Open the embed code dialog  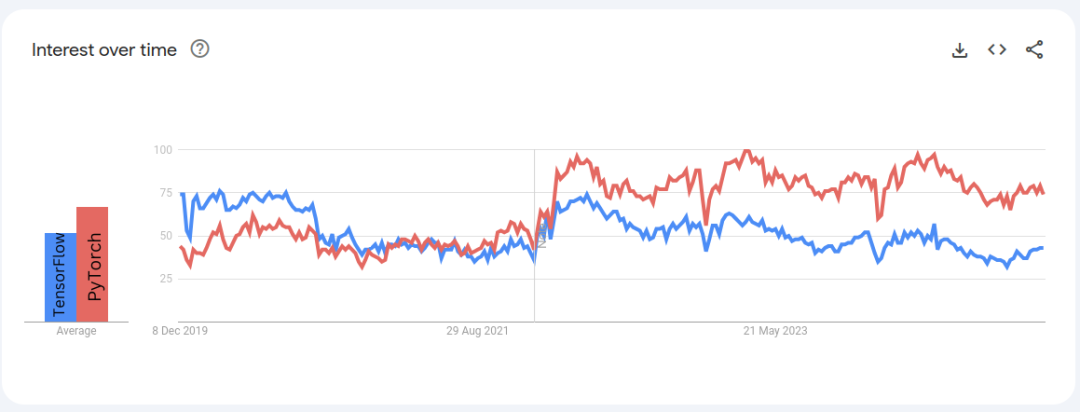coord(997,50)
